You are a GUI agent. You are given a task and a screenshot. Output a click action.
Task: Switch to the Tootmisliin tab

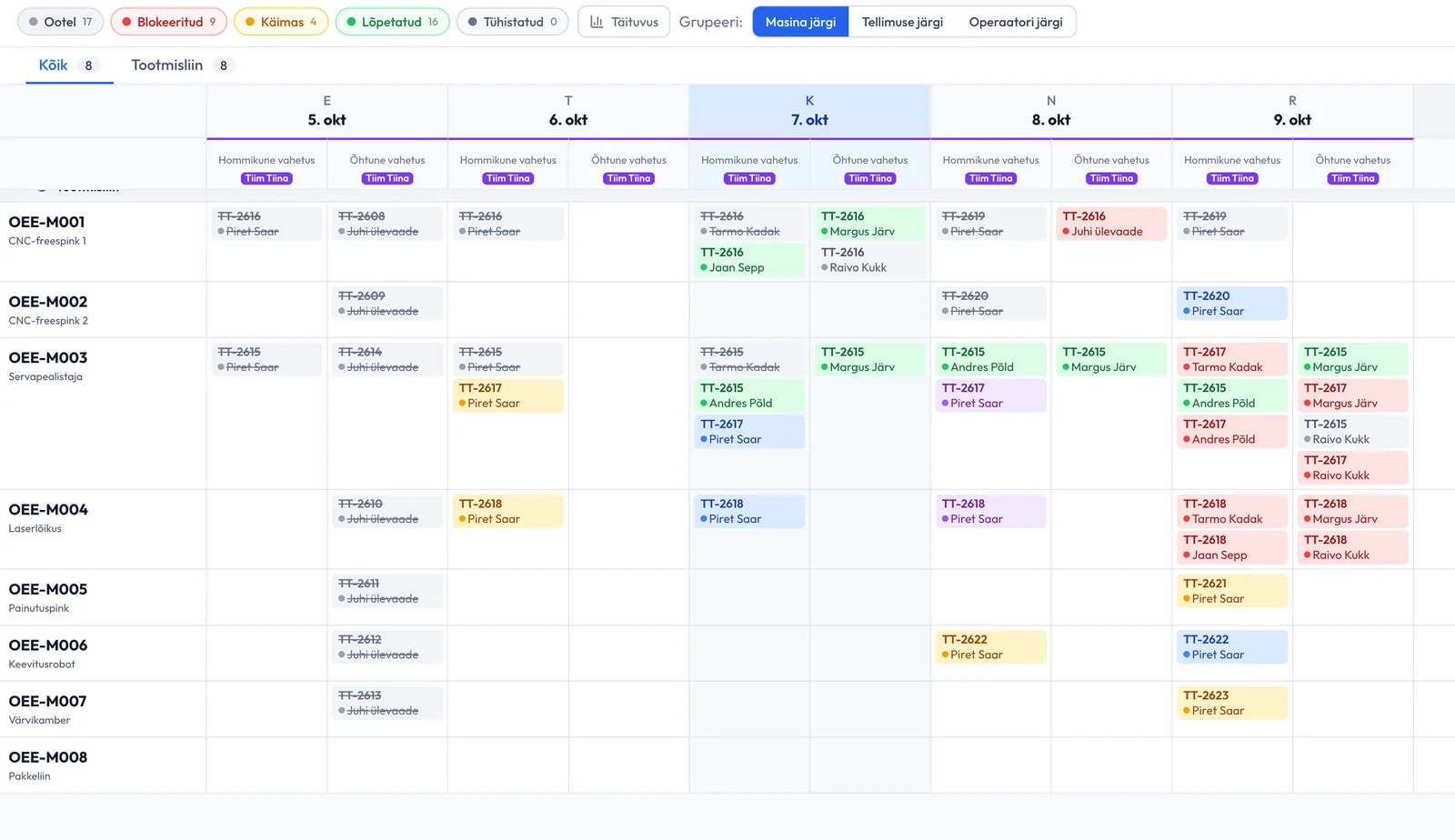(182, 65)
